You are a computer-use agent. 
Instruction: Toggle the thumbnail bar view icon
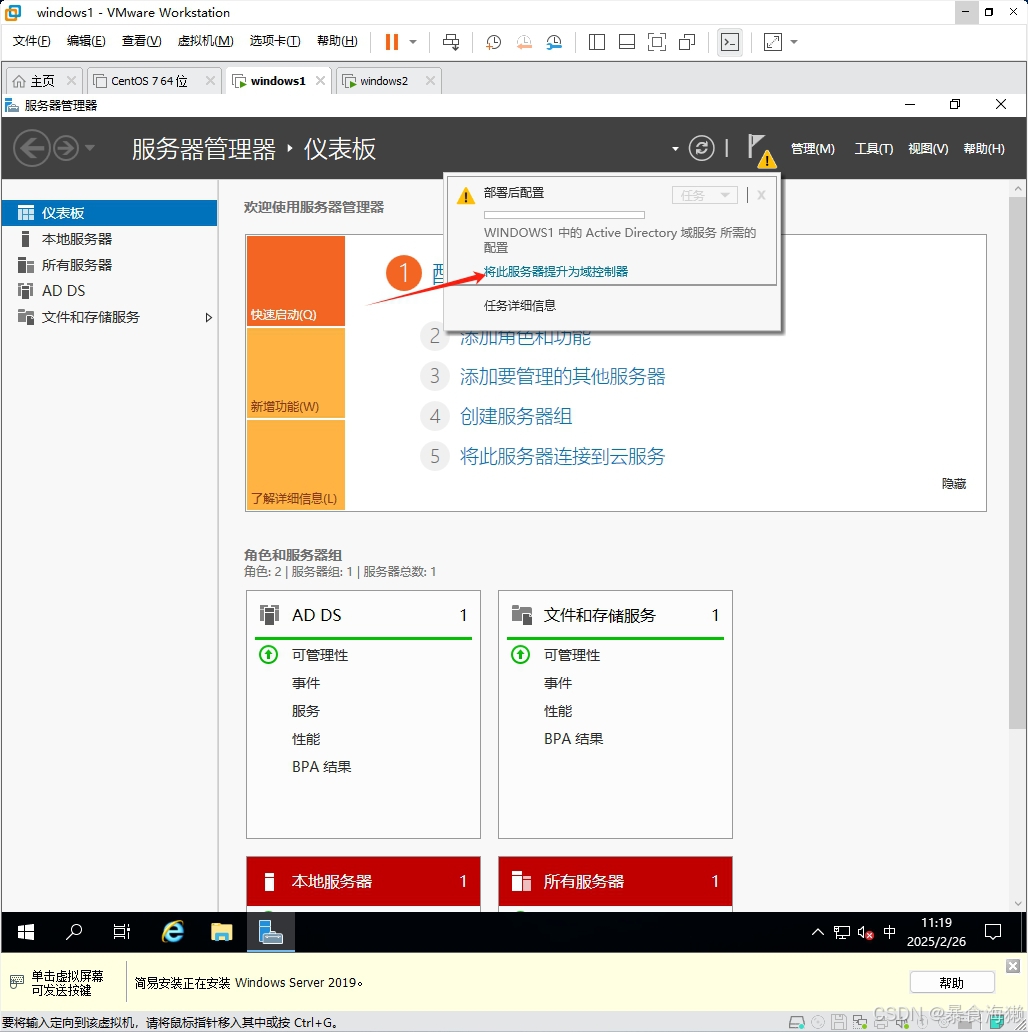coord(627,42)
